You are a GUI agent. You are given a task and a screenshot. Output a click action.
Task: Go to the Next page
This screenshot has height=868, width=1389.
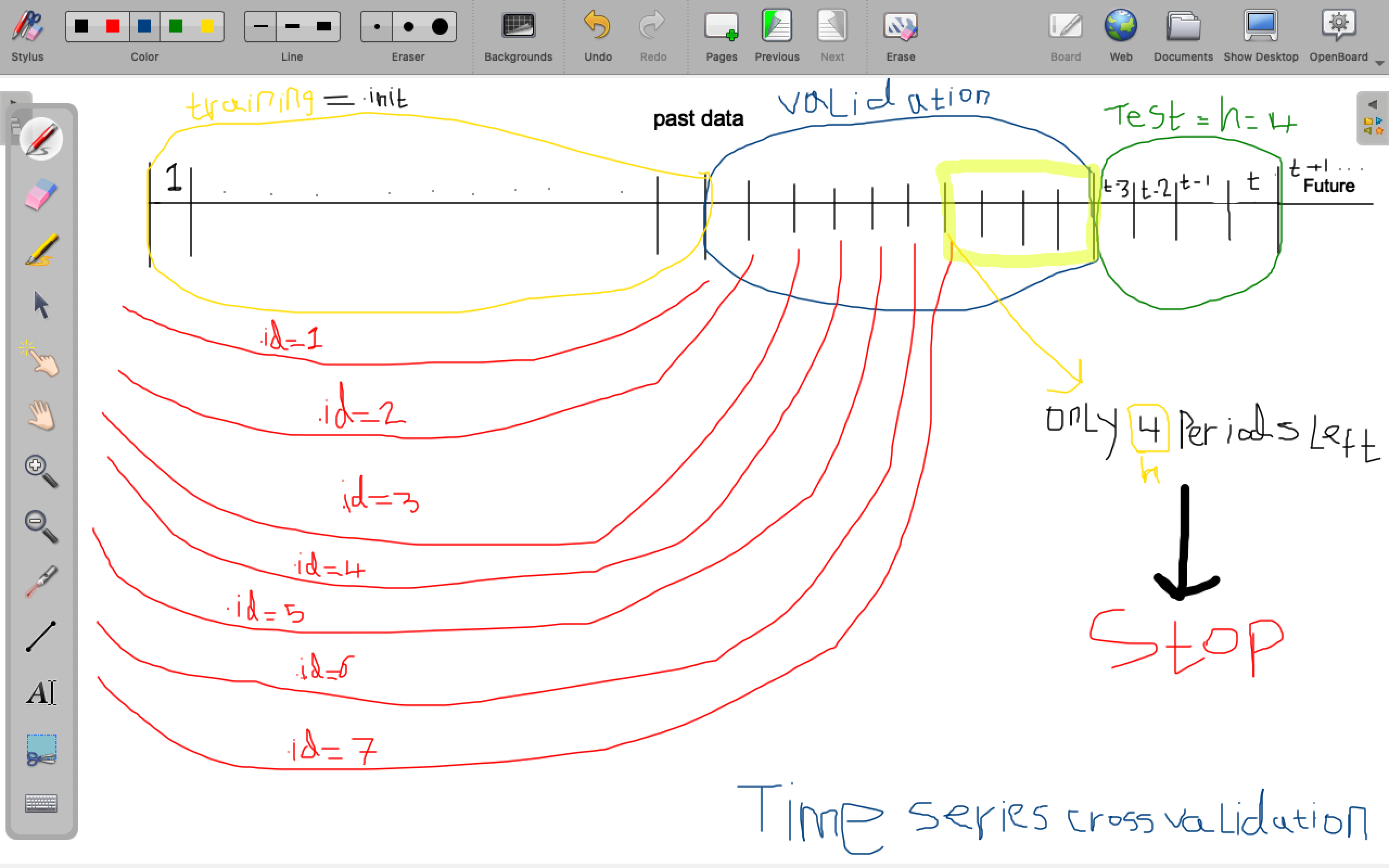click(x=832, y=36)
